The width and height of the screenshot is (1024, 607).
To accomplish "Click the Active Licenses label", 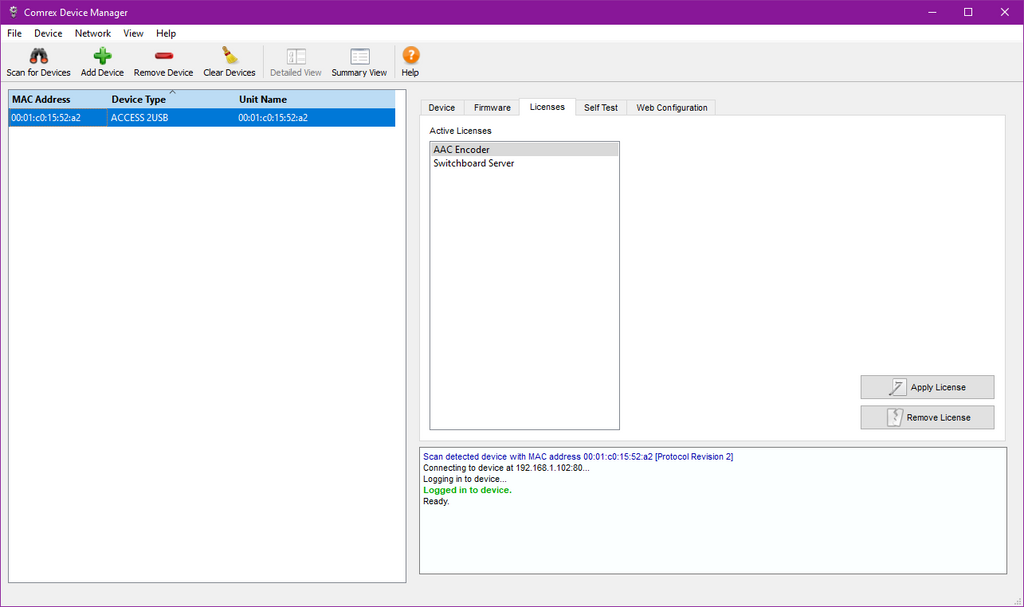I will click(x=460, y=131).
